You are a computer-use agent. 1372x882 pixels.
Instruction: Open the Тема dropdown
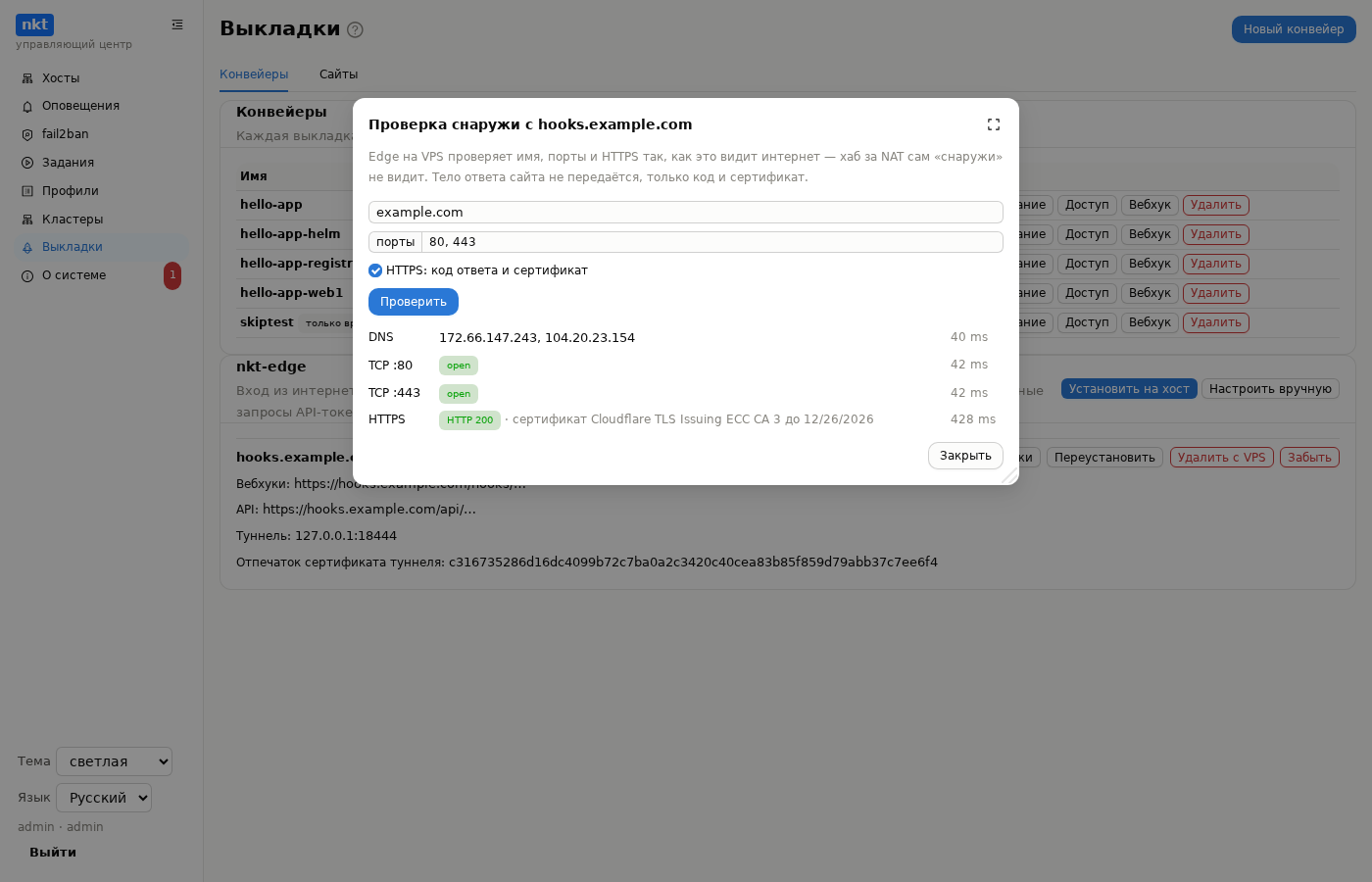tap(115, 761)
